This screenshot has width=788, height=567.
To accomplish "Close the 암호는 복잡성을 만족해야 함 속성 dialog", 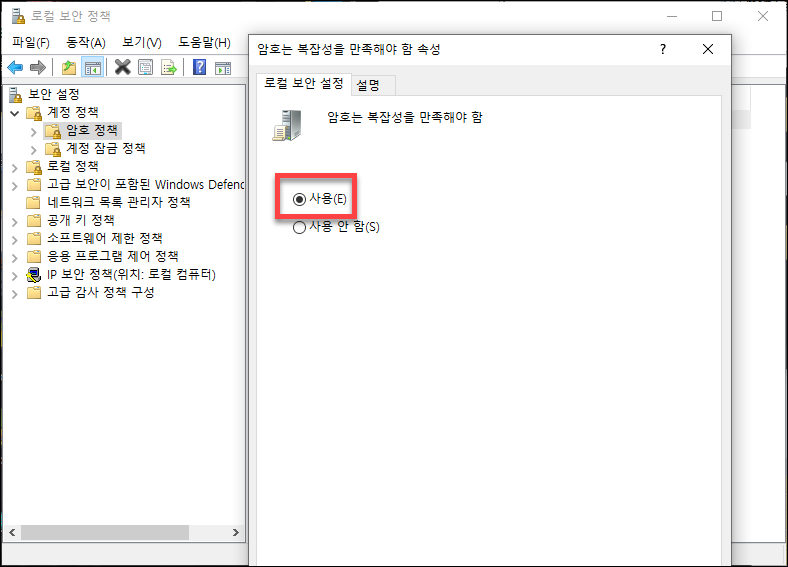I will coord(708,49).
